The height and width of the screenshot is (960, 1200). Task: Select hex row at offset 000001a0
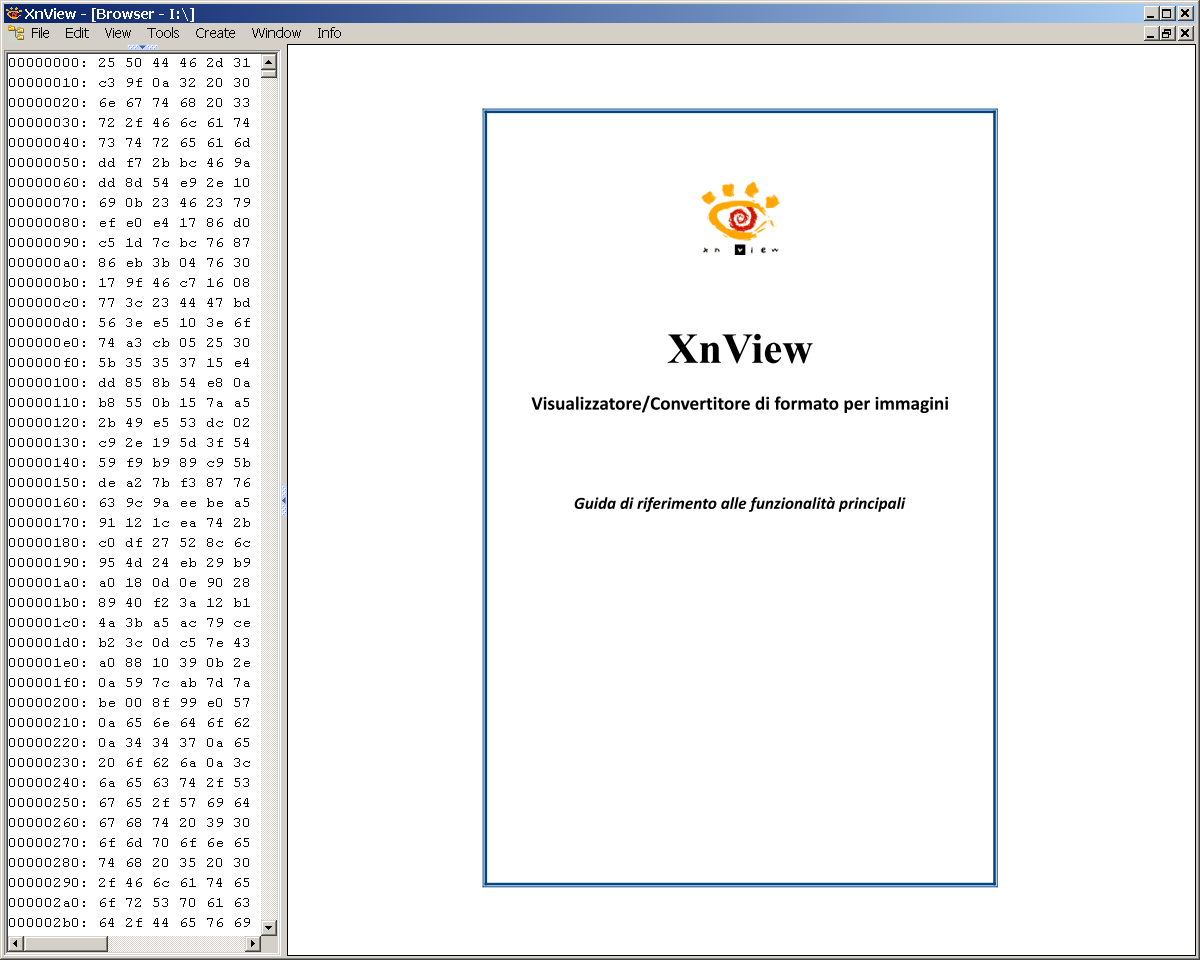pyautogui.click(x=130, y=582)
